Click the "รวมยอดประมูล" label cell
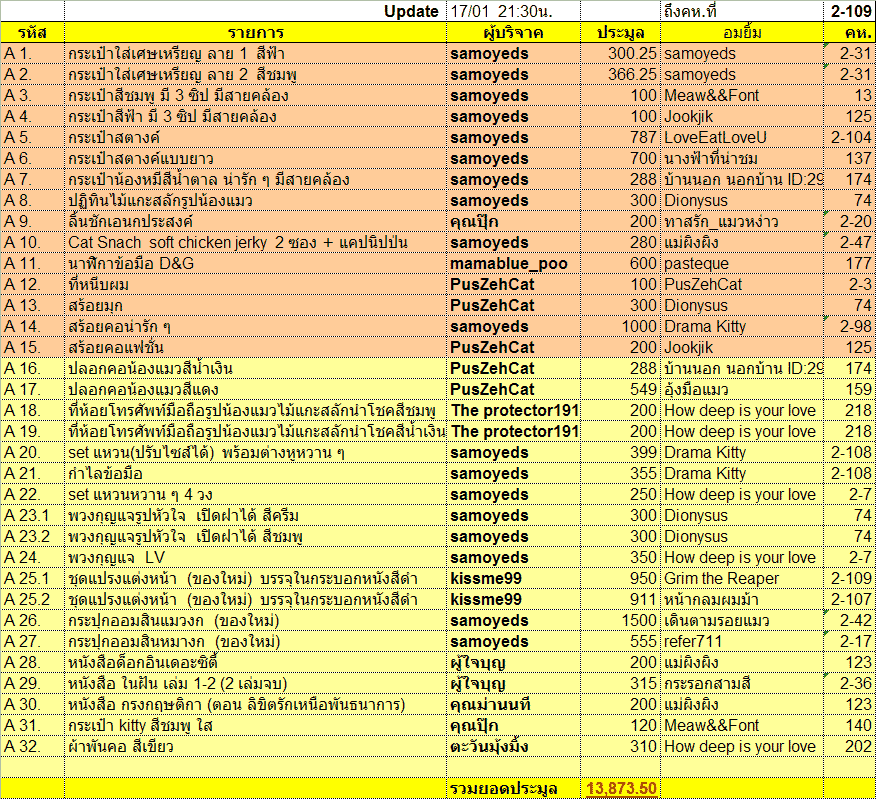 click(x=512, y=788)
